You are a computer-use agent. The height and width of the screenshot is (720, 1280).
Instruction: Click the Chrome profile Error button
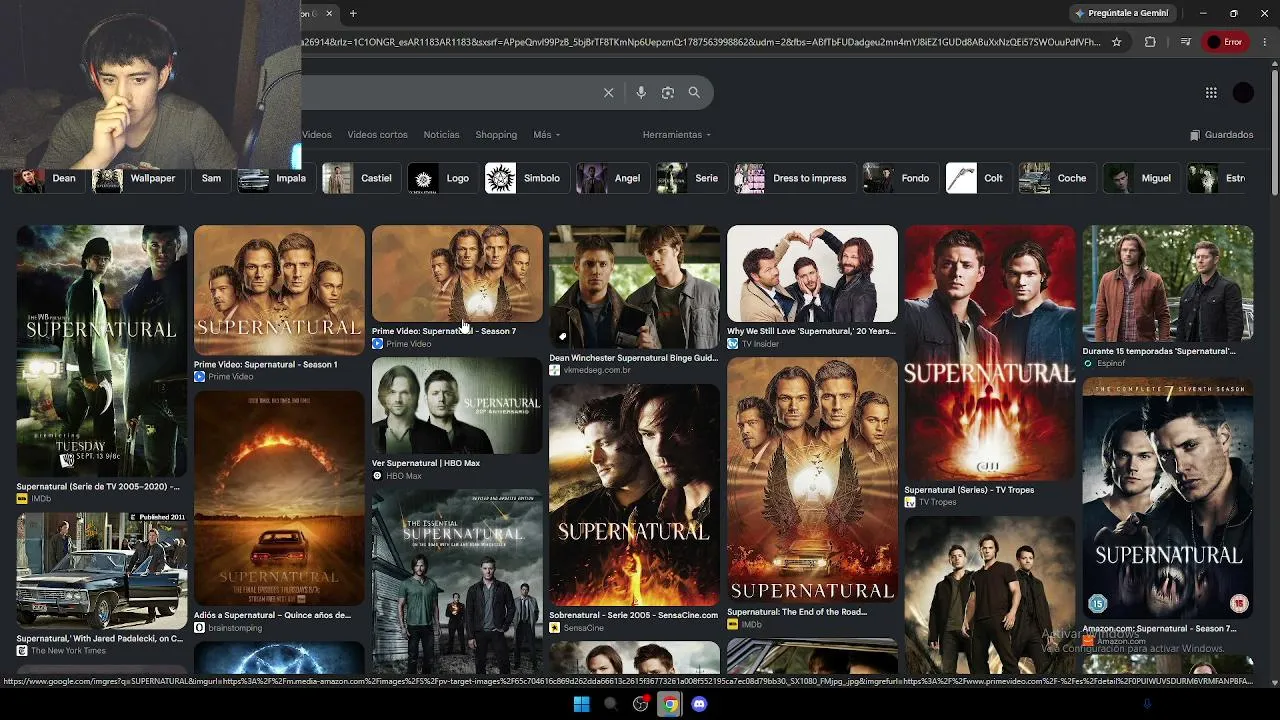(1225, 42)
